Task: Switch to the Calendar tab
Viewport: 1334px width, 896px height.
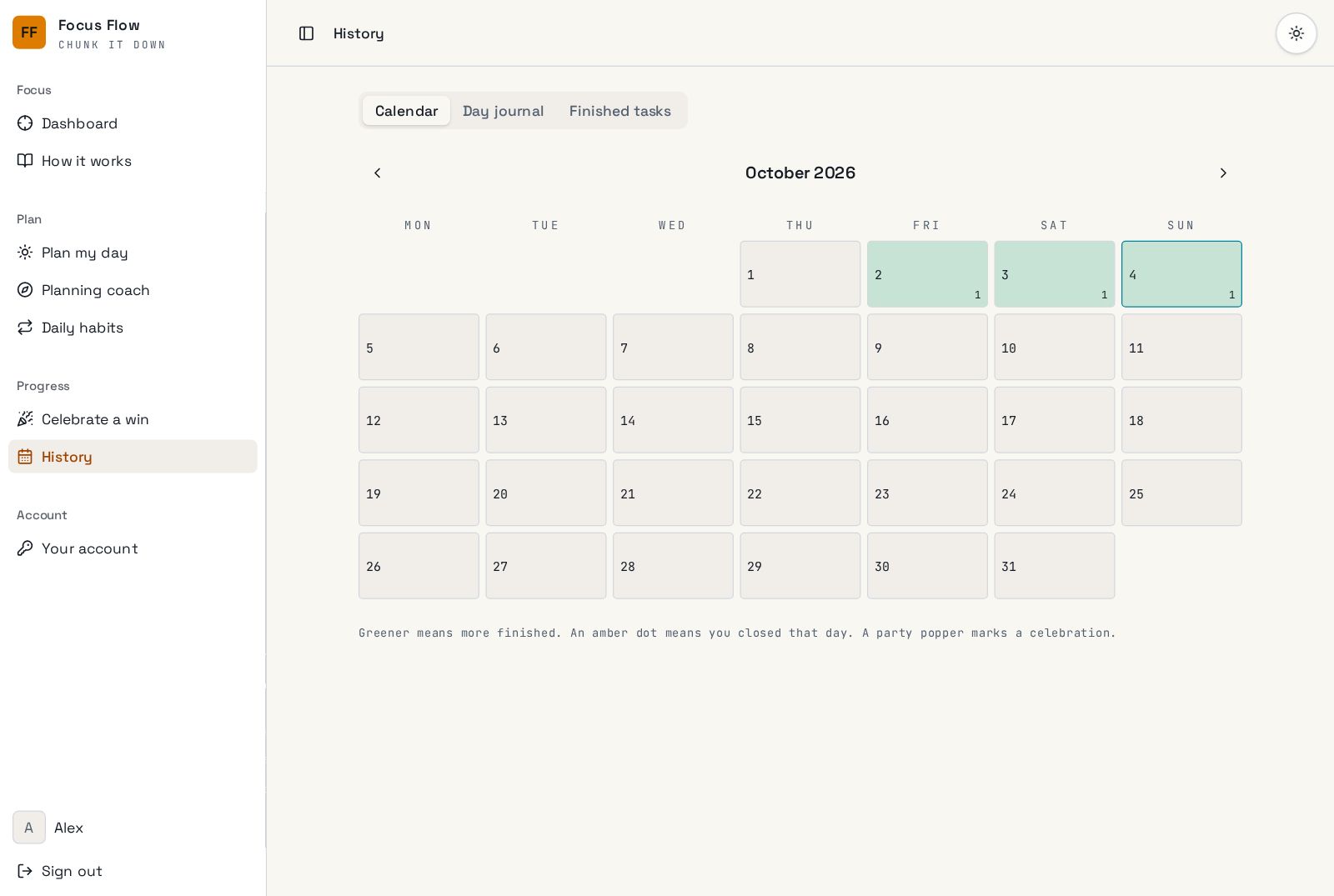Action: pyautogui.click(x=406, y=111)
